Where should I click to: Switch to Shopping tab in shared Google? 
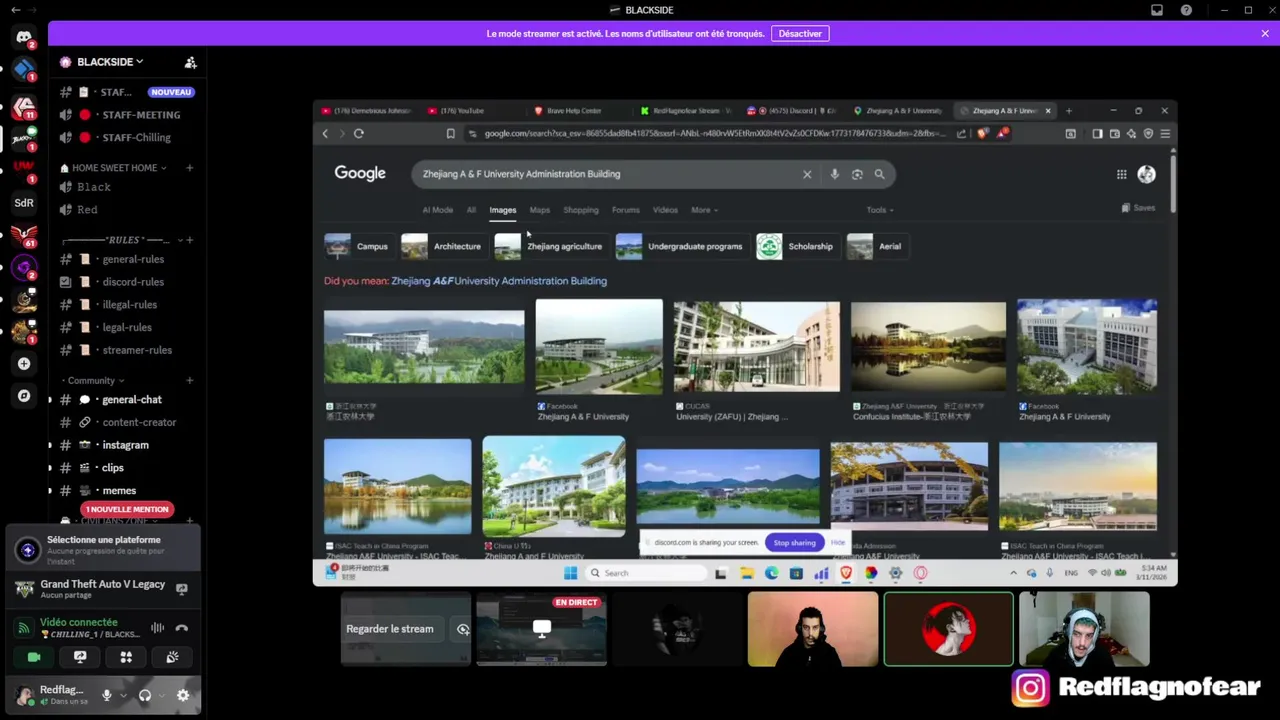[x=581, y=210]
